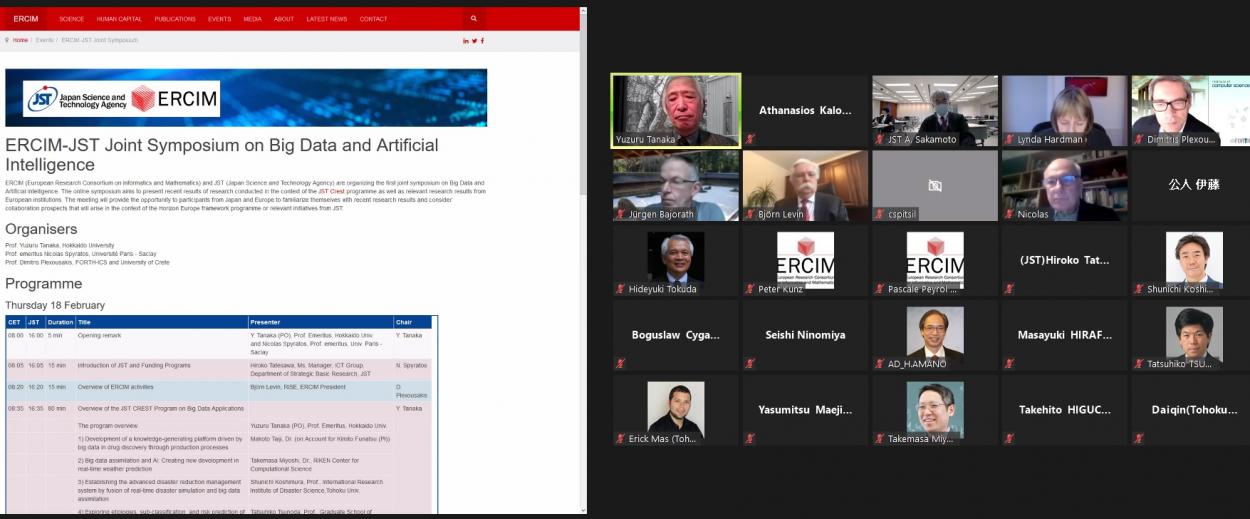Click muted mic icon on cspitsil tile
The image size is (1250, 519).
880,214
